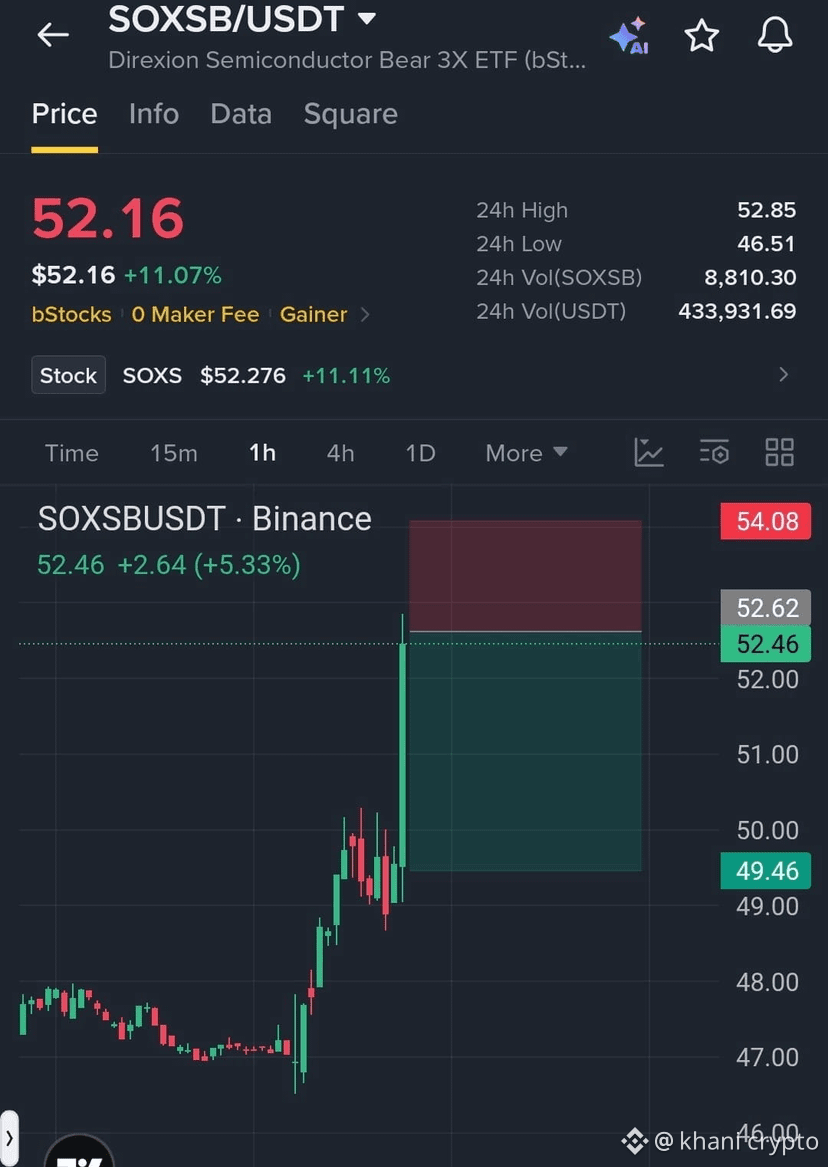Tap the +11.11% stock change value
The height and width of the screenshot is (1167, 828).
346,375
